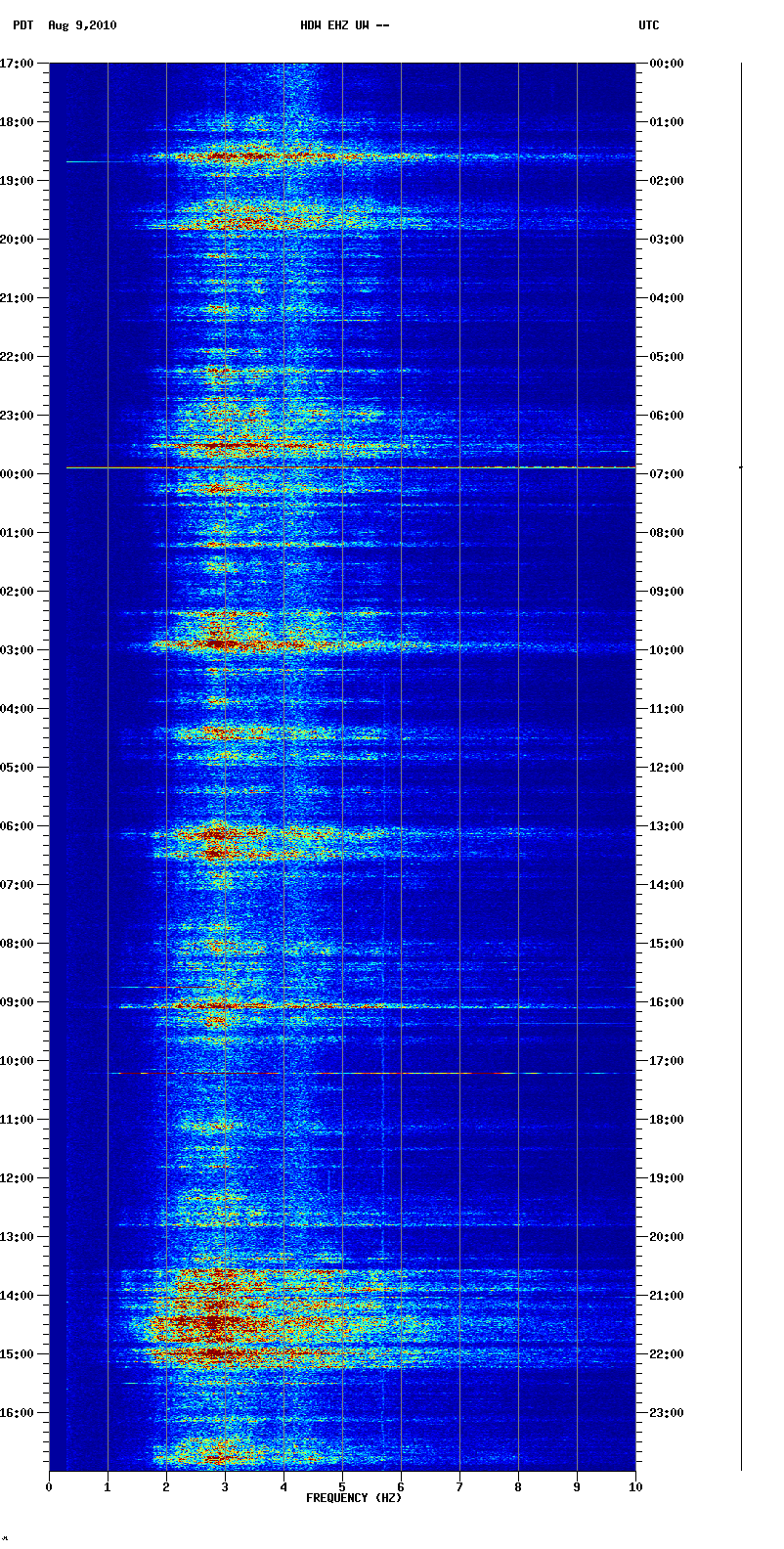Viewport: 784px width, 1549px height.
Task: Choose 12:00 on the PDT time axis
Action: coord(17,1178)
